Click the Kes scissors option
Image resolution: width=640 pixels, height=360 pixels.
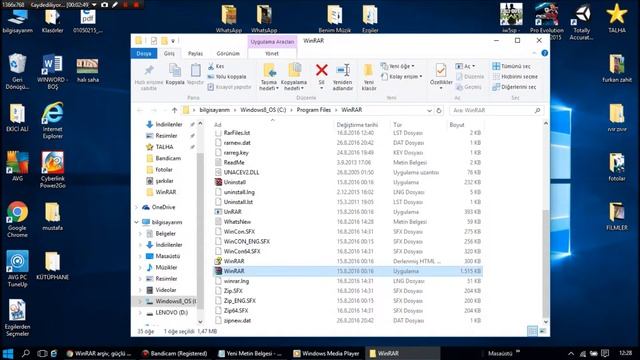point(216,66)
